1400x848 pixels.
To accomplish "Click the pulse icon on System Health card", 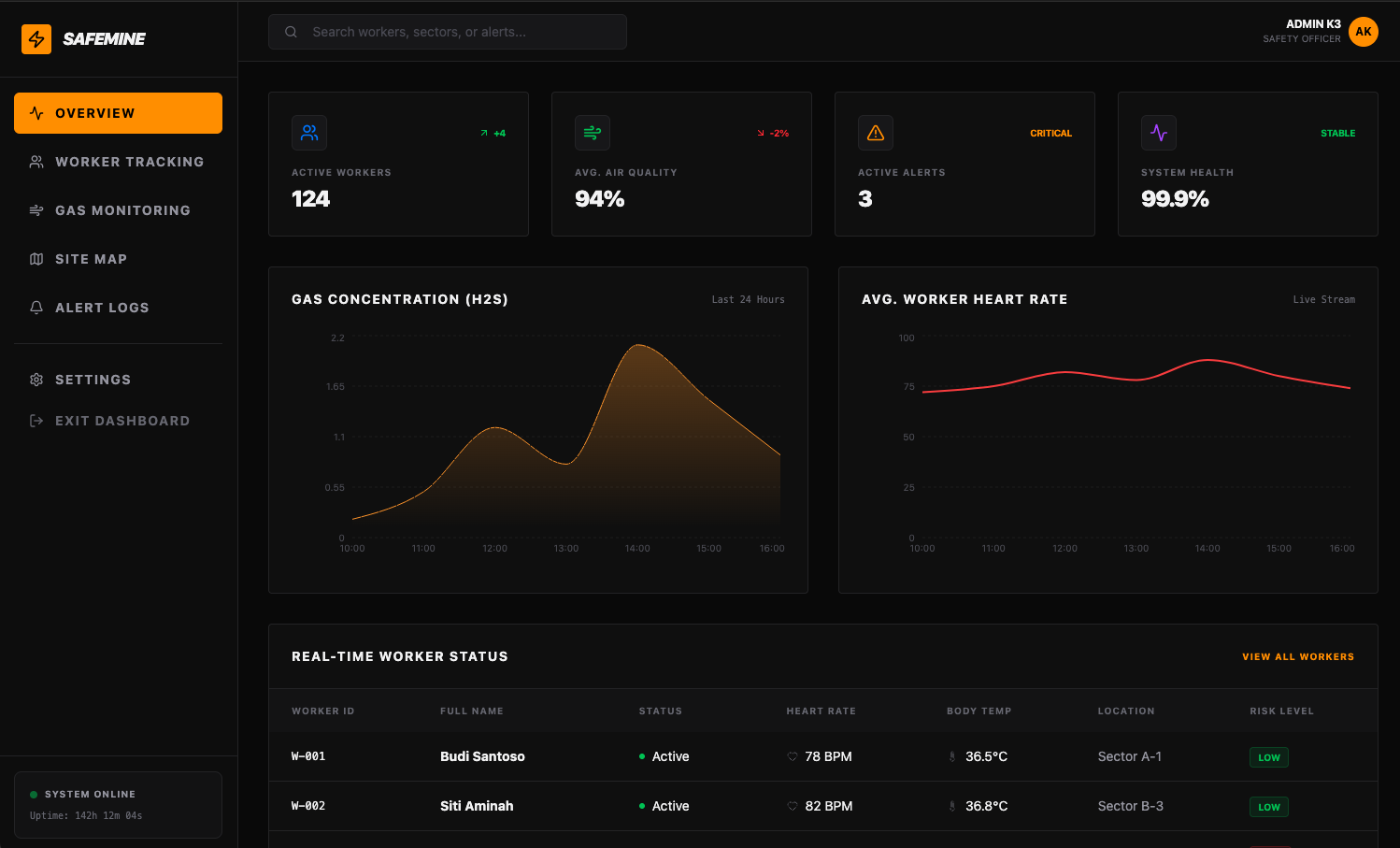I will click(1159, 133).
